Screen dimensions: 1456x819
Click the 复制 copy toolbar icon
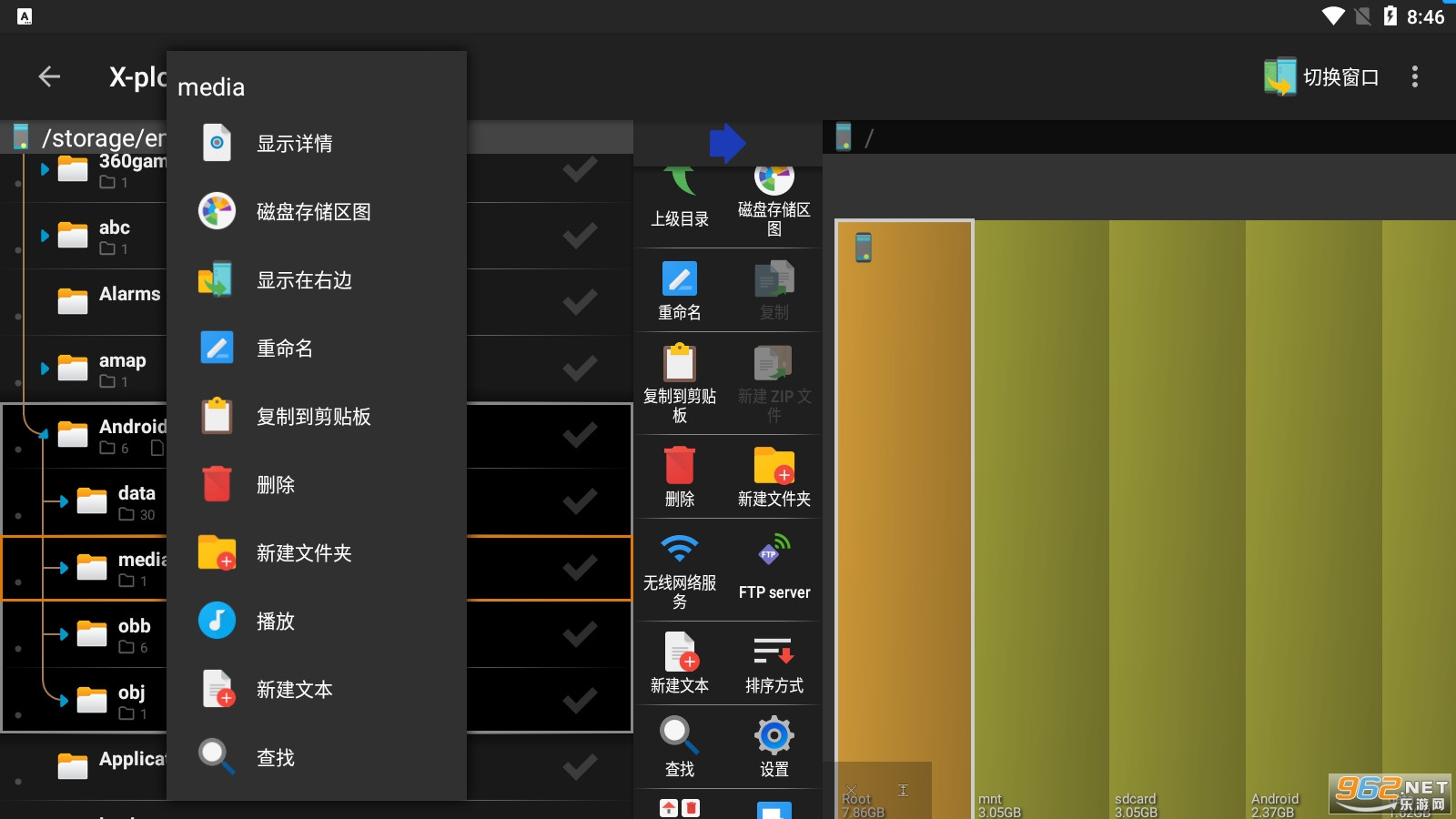coord(774,291)
